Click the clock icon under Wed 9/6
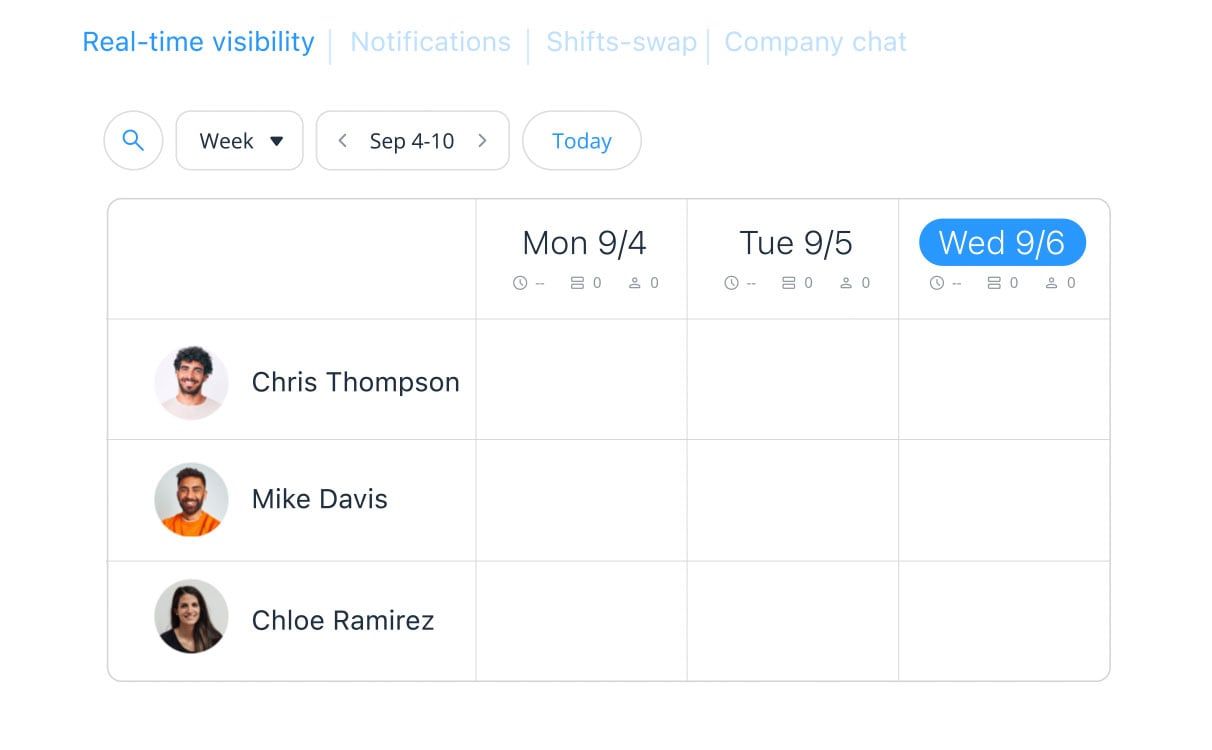1212x750 pixels. coord(937,282)
